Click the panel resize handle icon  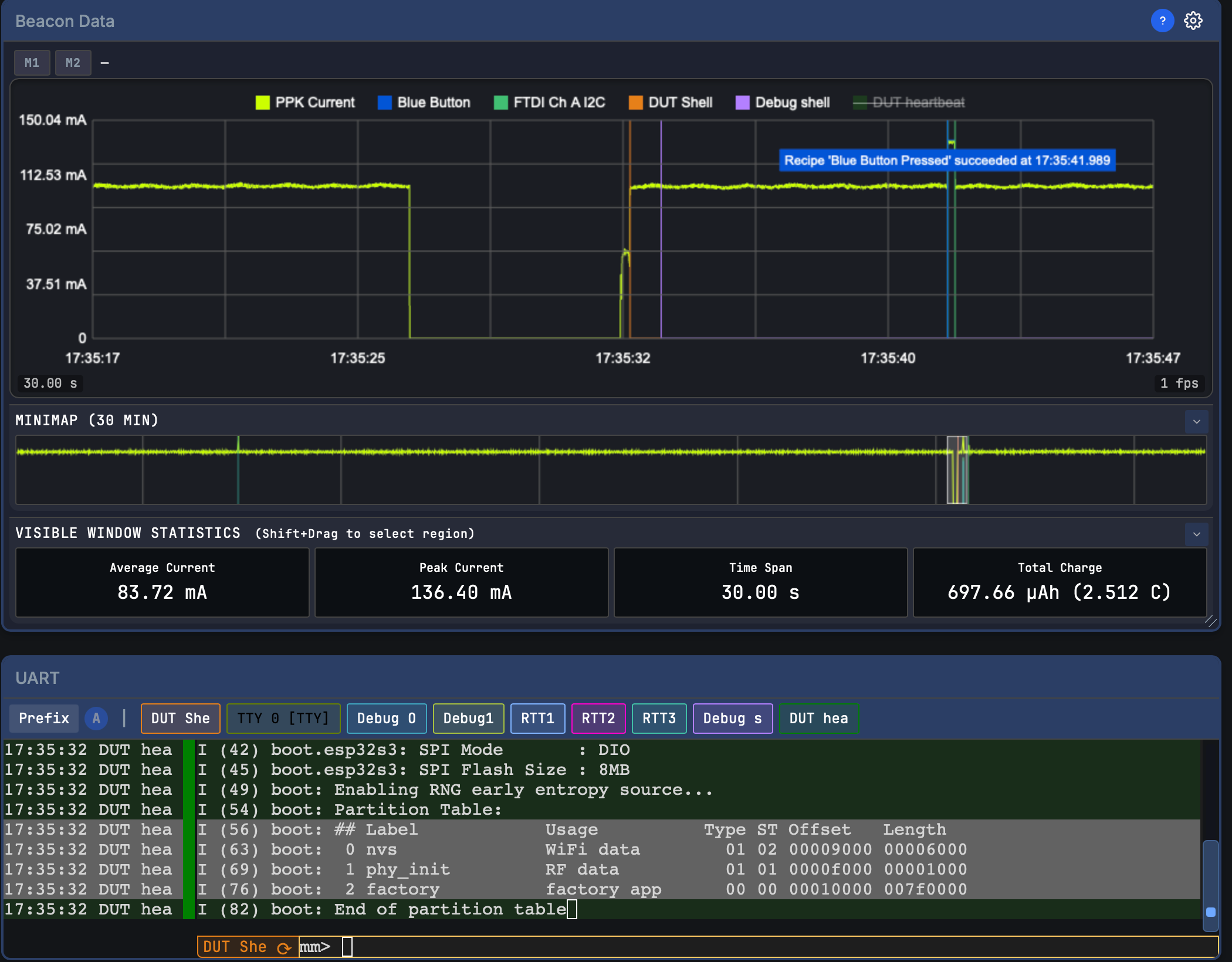pos(1210,621)
